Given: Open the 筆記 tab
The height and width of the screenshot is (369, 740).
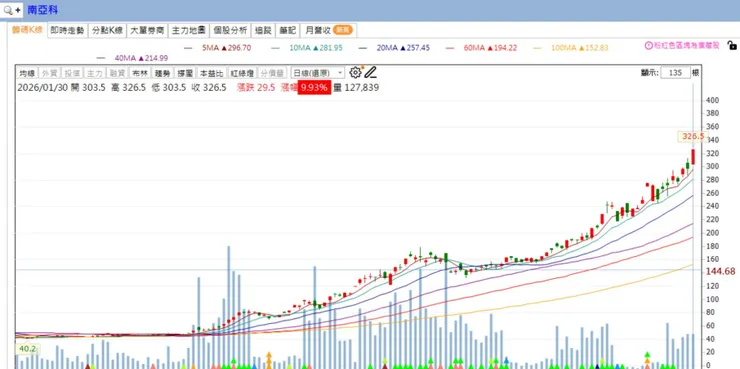Looking at the screenshot, I should tap(287, 31).
